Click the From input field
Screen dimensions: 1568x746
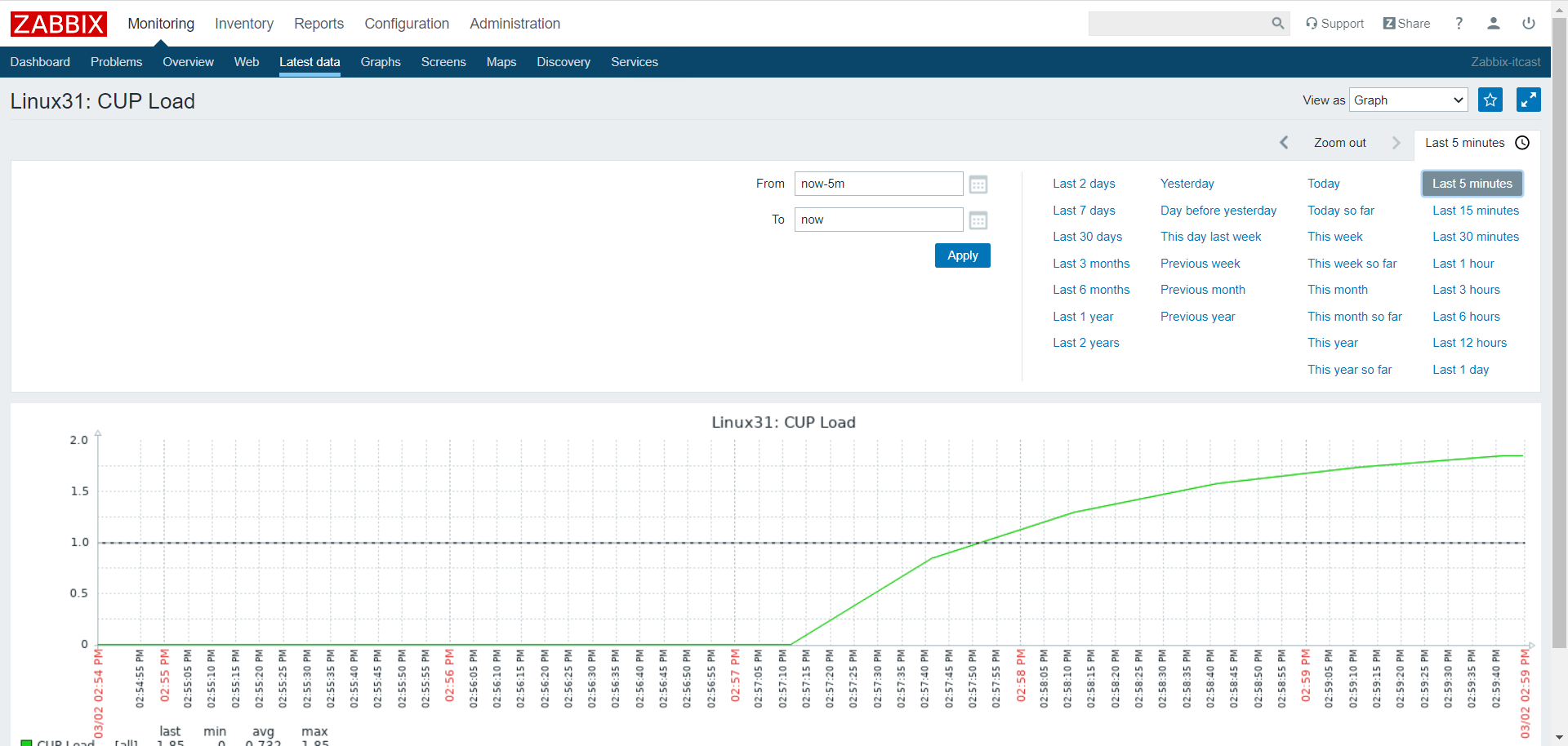pyautogui.click(x=879, y=184)
